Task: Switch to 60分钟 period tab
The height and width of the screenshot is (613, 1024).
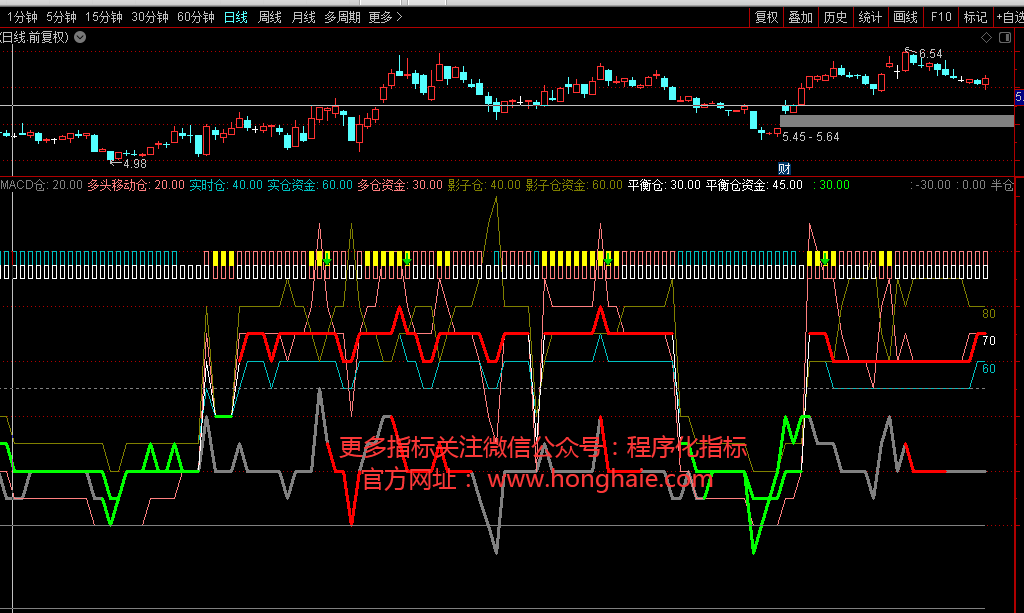Action: [x=195, y=17]
